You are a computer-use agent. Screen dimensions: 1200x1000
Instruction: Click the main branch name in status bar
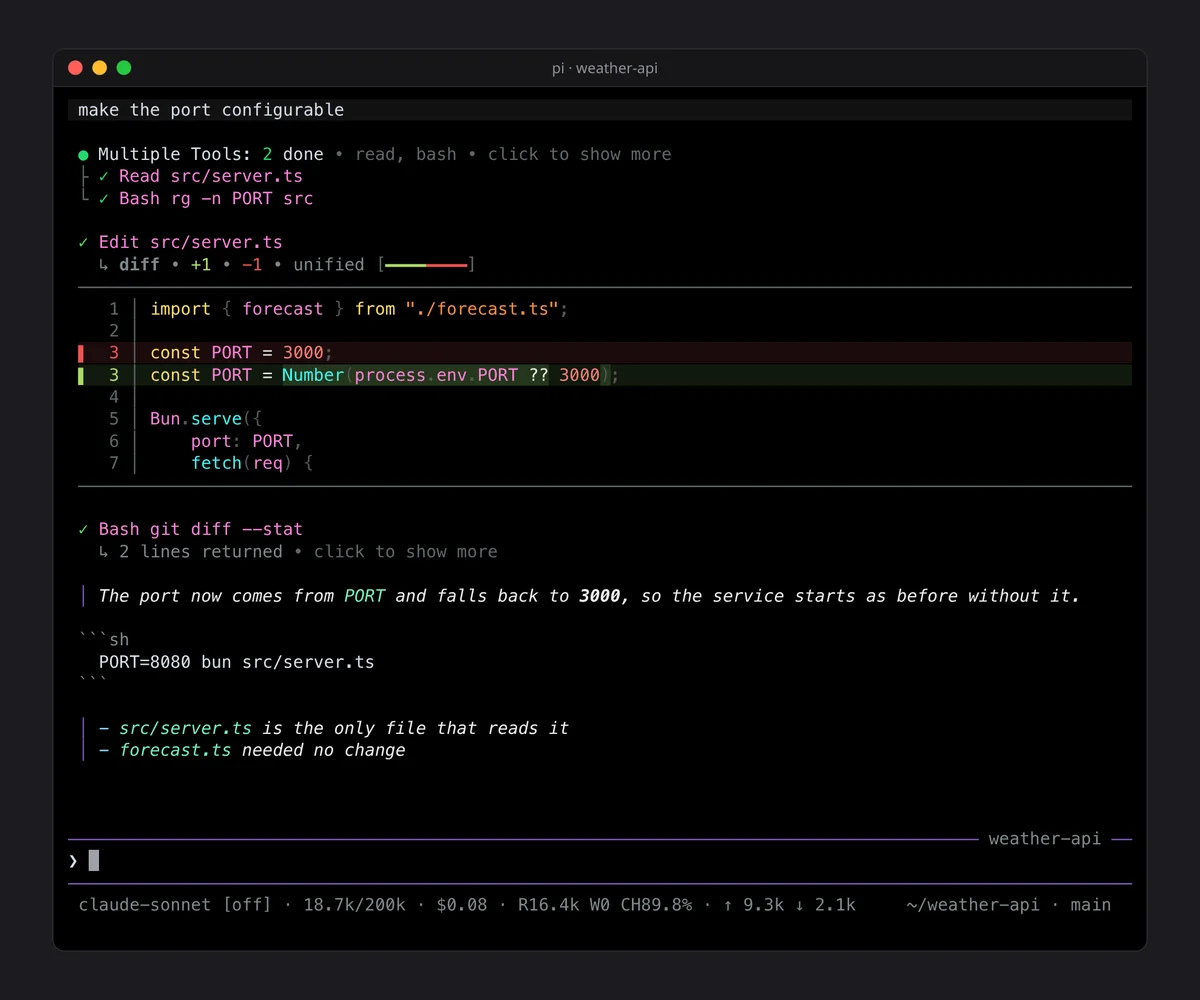pos(1090,905)
